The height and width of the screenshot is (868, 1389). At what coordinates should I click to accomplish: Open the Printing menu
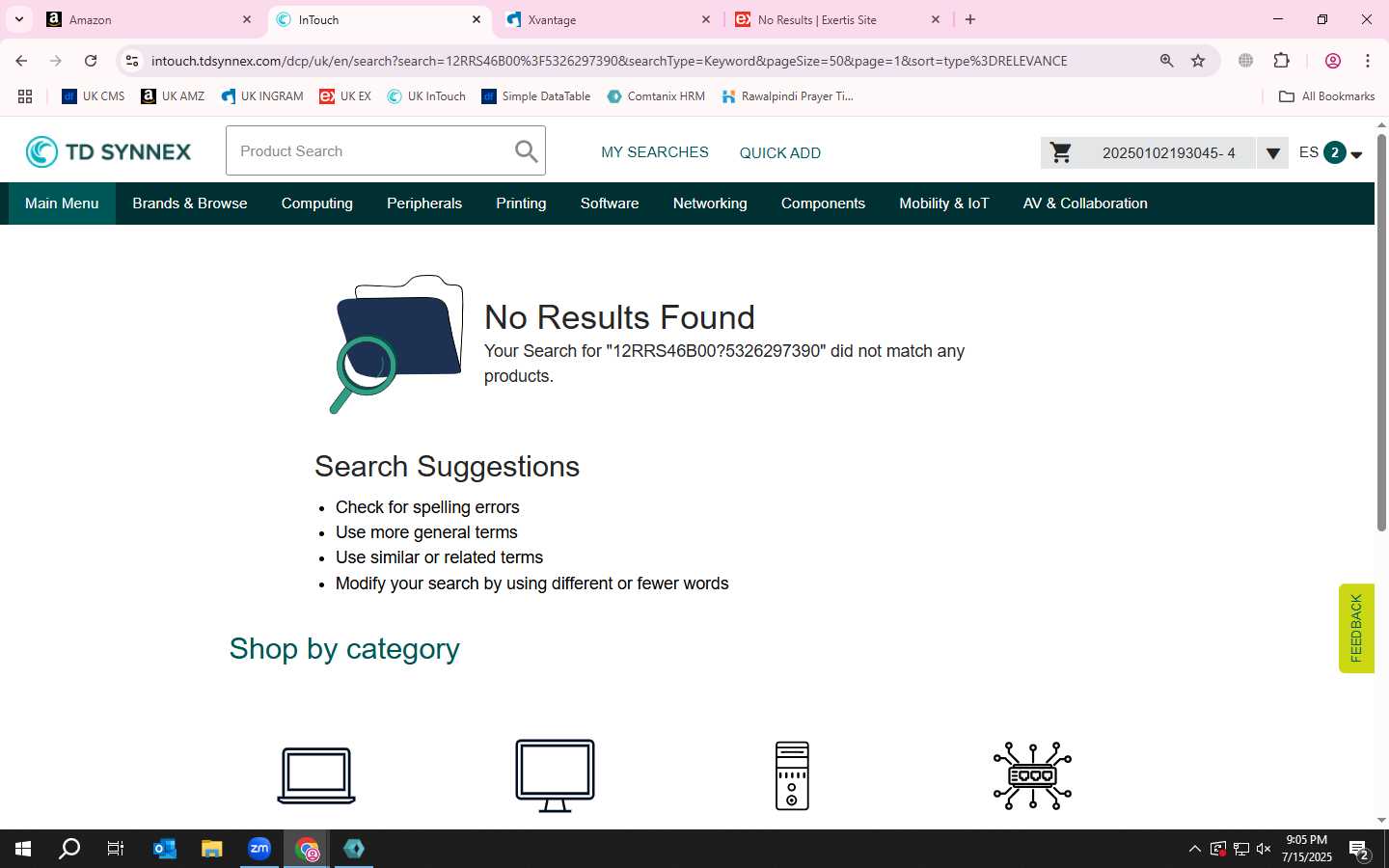pyautogui.click(x=521, y=203)
